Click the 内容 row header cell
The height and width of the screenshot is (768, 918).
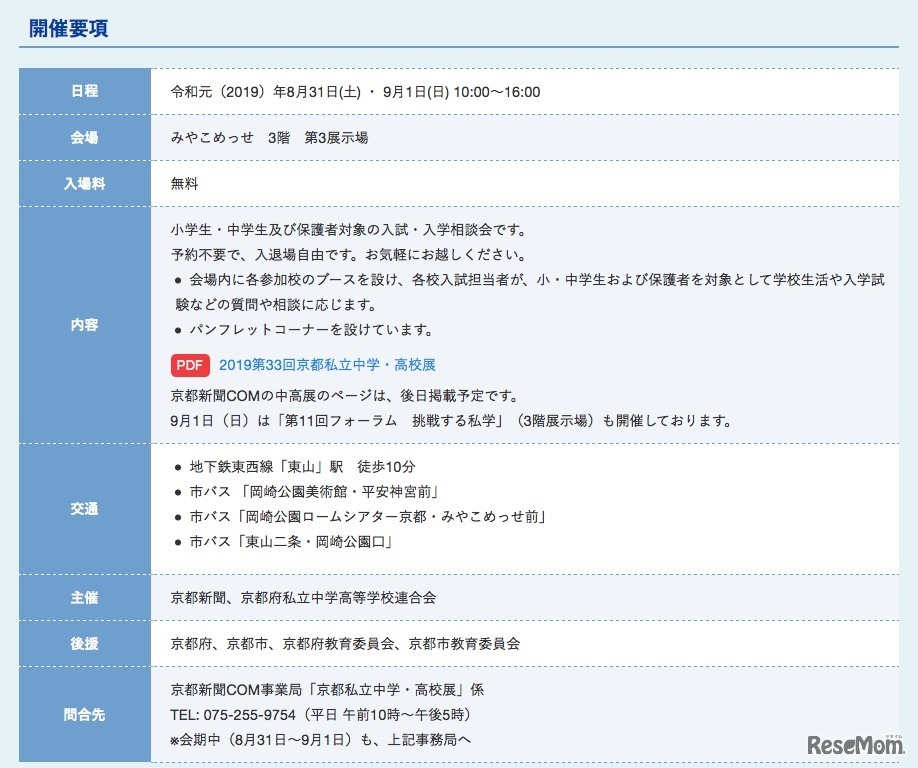click(x=85, y=325)
